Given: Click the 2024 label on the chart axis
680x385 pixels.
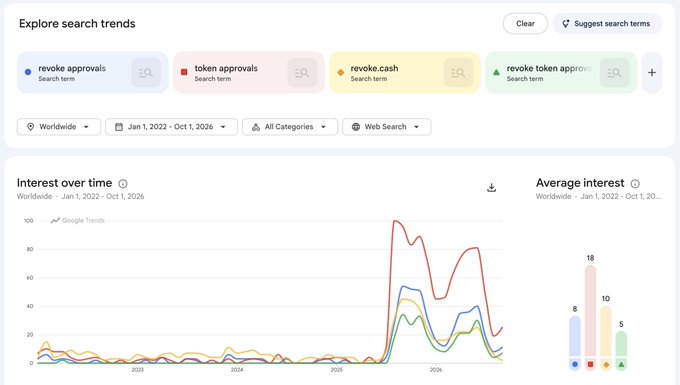Looking at the screenshot, I should [237, 370].
